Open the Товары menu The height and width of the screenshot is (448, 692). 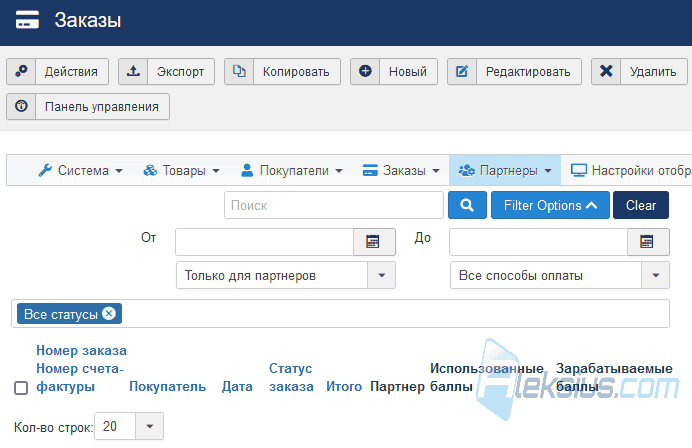pyautogui.click(x=181, y=170)
